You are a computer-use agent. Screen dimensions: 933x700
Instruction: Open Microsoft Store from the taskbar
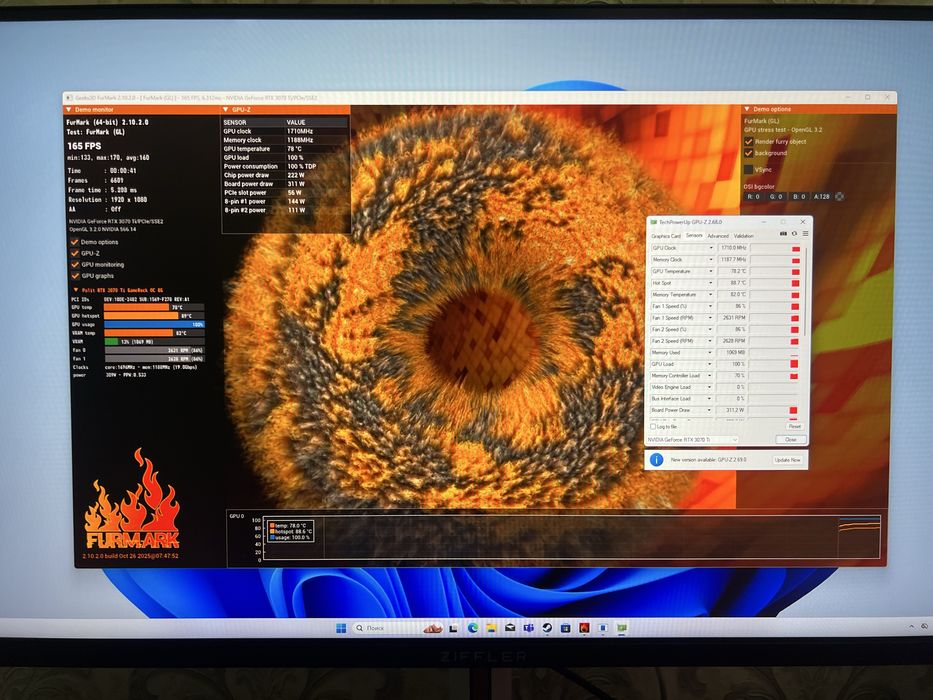coord(565,628)
